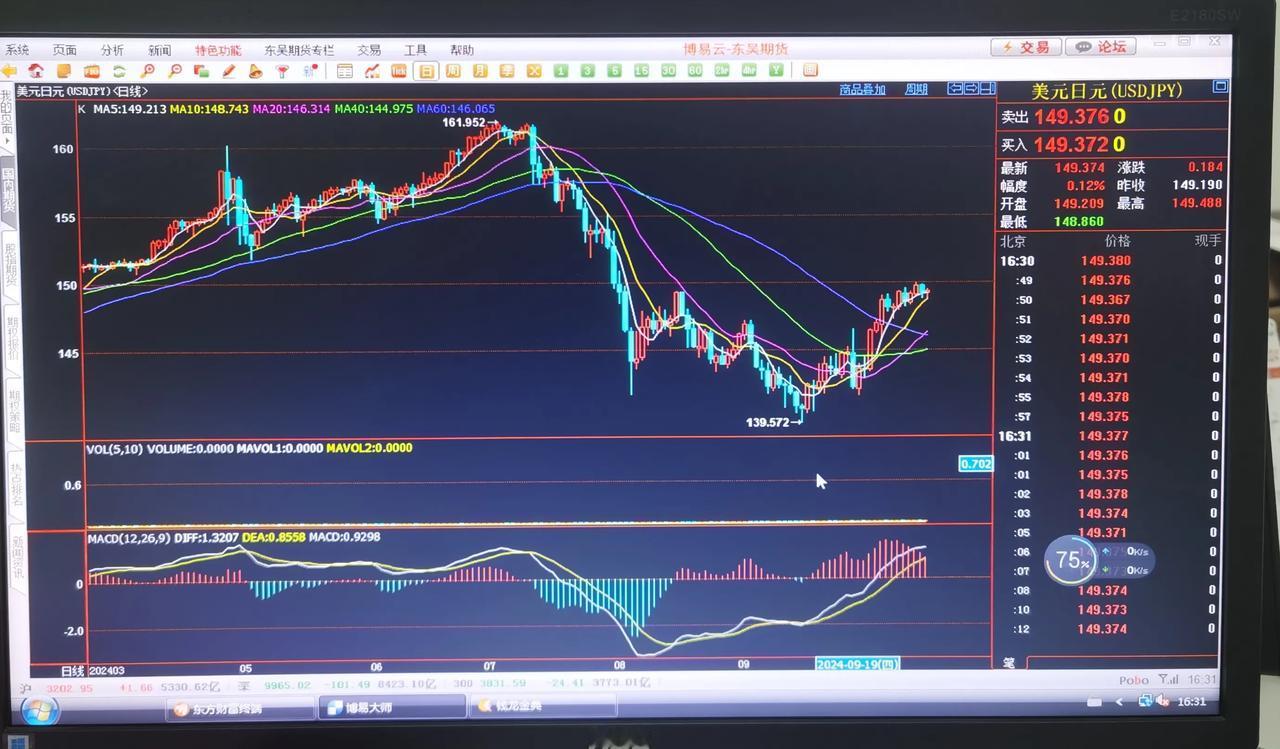This screenshot has height=749, width=1280.
Task: Open the 工具 menu
Action: [415, 50]
